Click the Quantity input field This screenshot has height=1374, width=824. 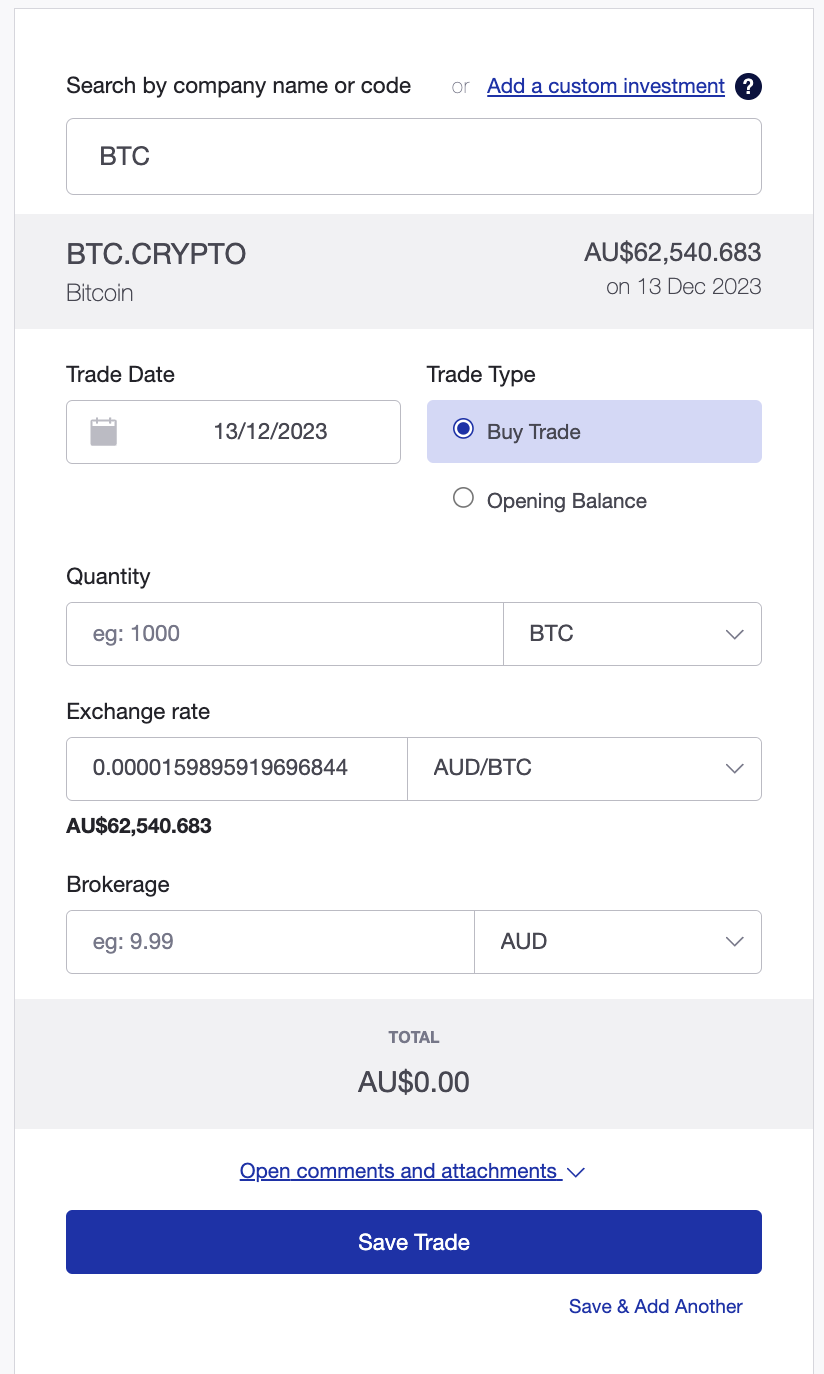284,633
